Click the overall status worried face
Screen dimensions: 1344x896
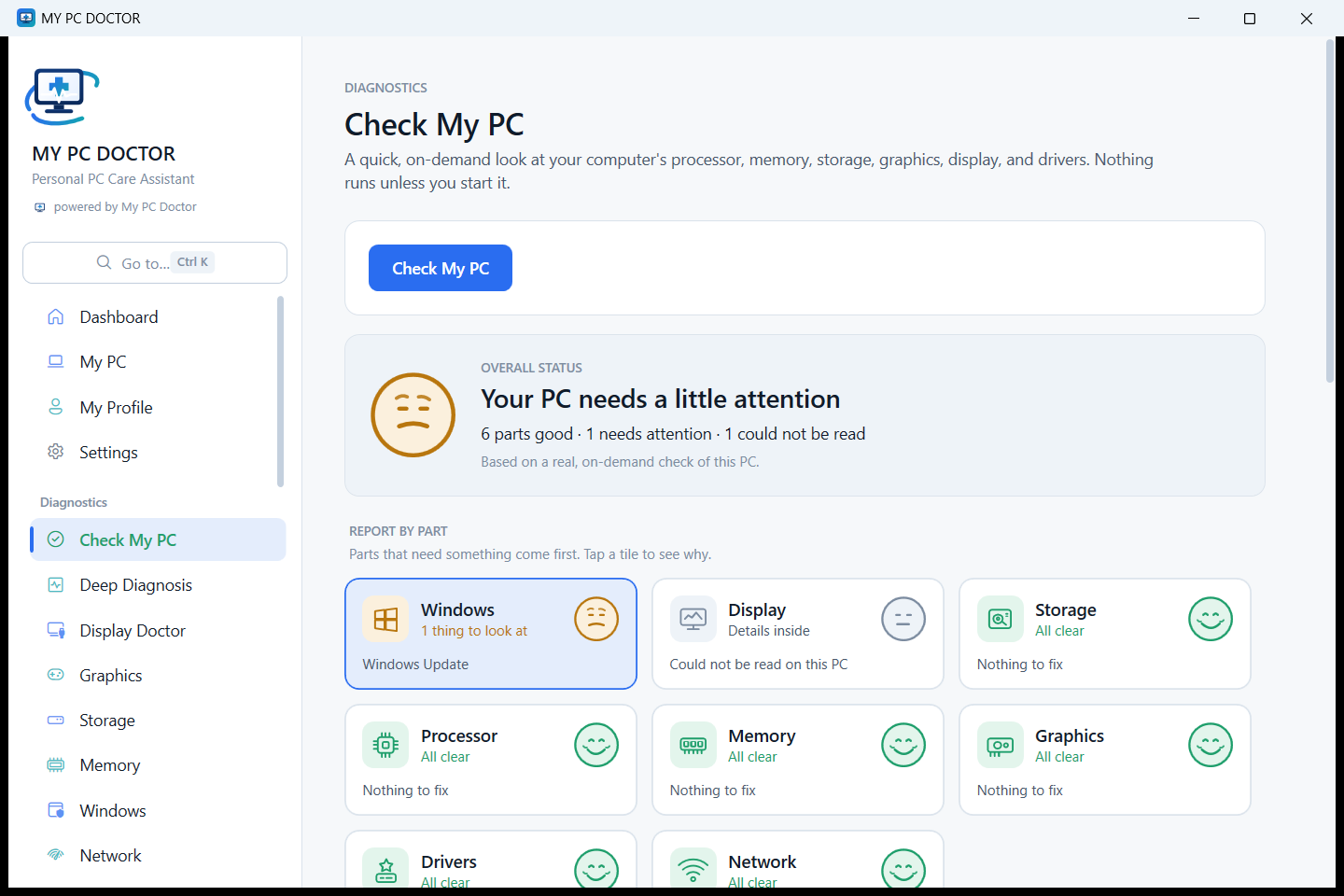(x=413, y=415)
